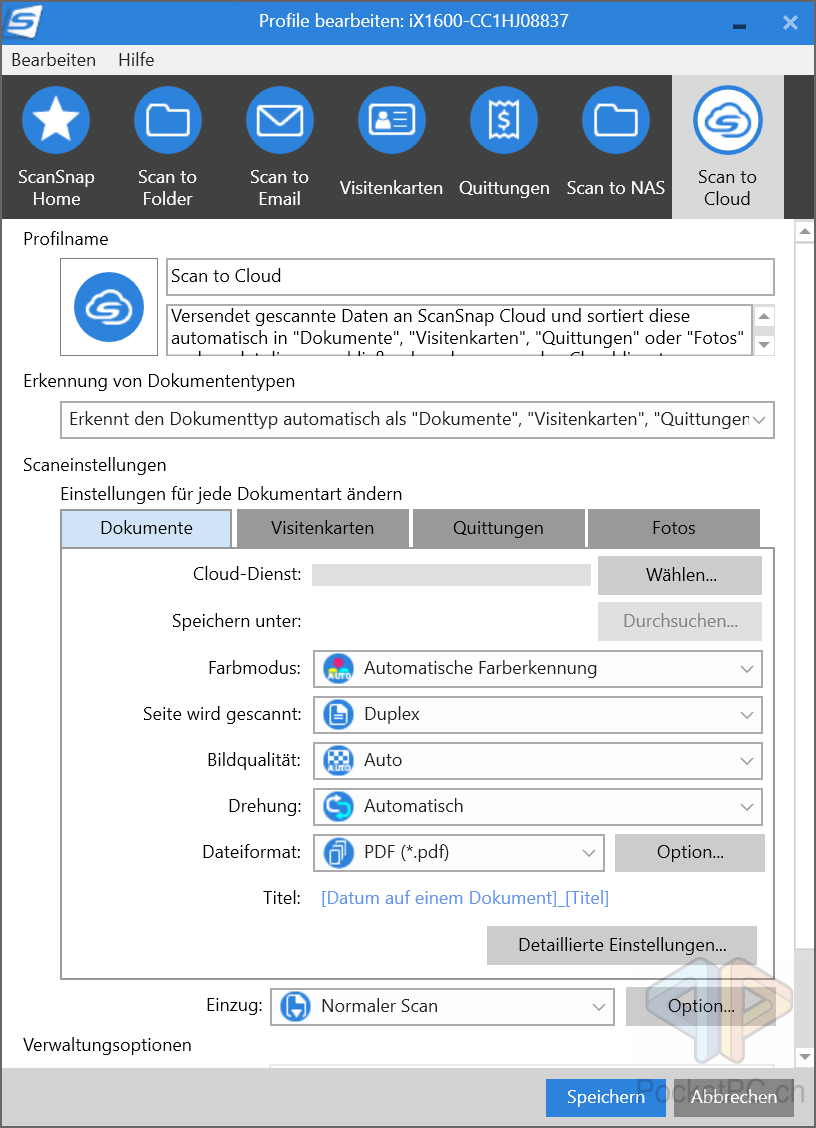The width and height of the screenshot is (816, 1128).
Task: Cancel editing with Abbrechen
Action: (x=734, y=1097)
